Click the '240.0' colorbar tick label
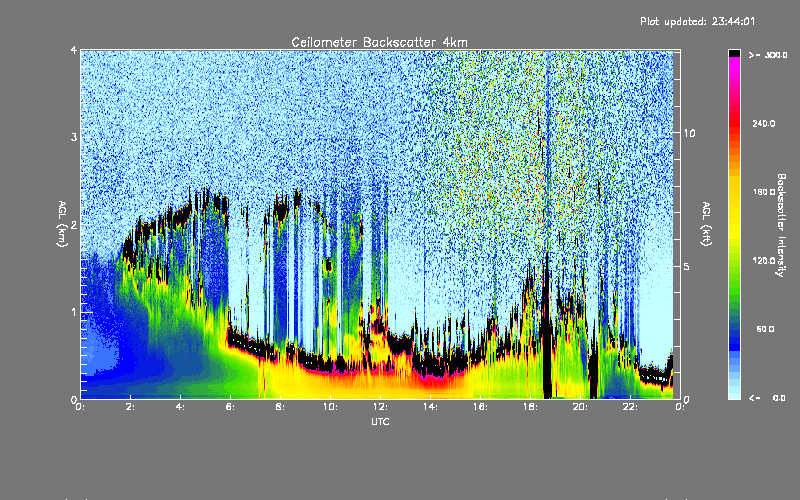 [x=764, y=124]
